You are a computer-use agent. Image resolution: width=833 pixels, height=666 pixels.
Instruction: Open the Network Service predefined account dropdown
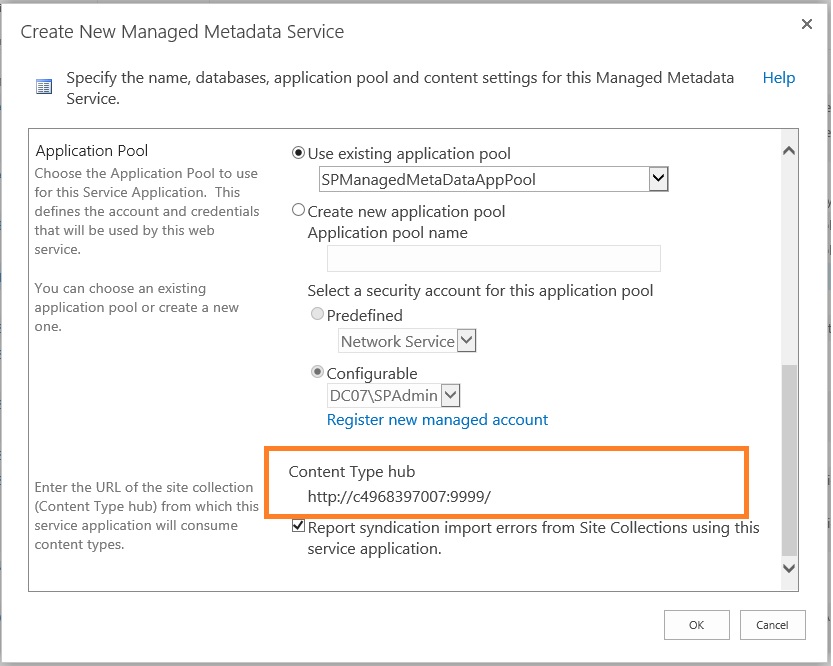[465, 341]
